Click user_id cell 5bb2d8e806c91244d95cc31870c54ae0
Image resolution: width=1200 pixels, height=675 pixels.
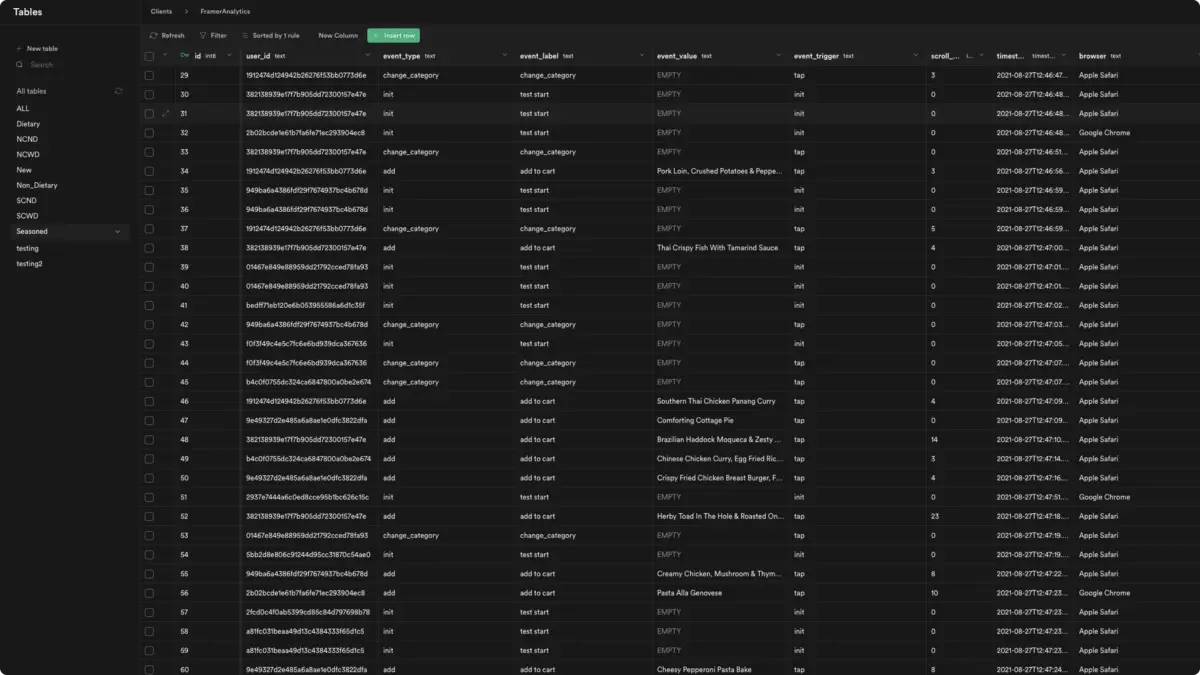pyautogui.click(x=308, y=554)
